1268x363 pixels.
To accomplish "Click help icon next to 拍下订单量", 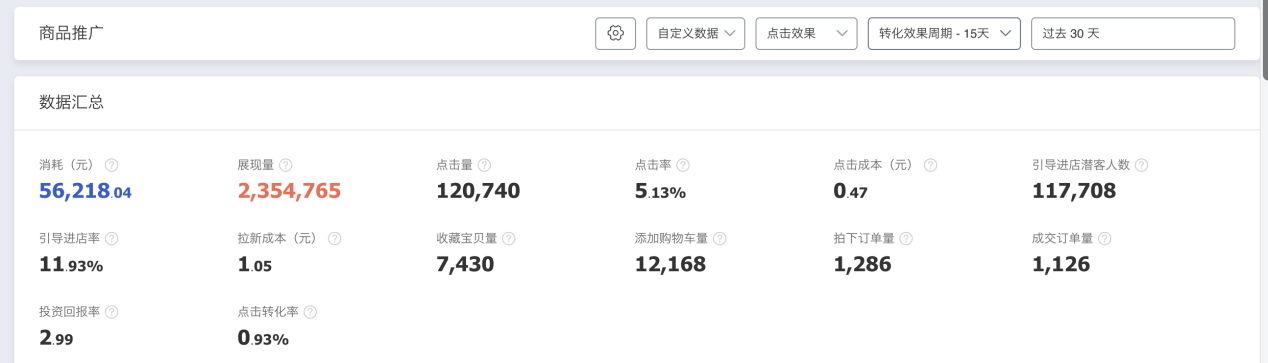I will coord(906,239).
